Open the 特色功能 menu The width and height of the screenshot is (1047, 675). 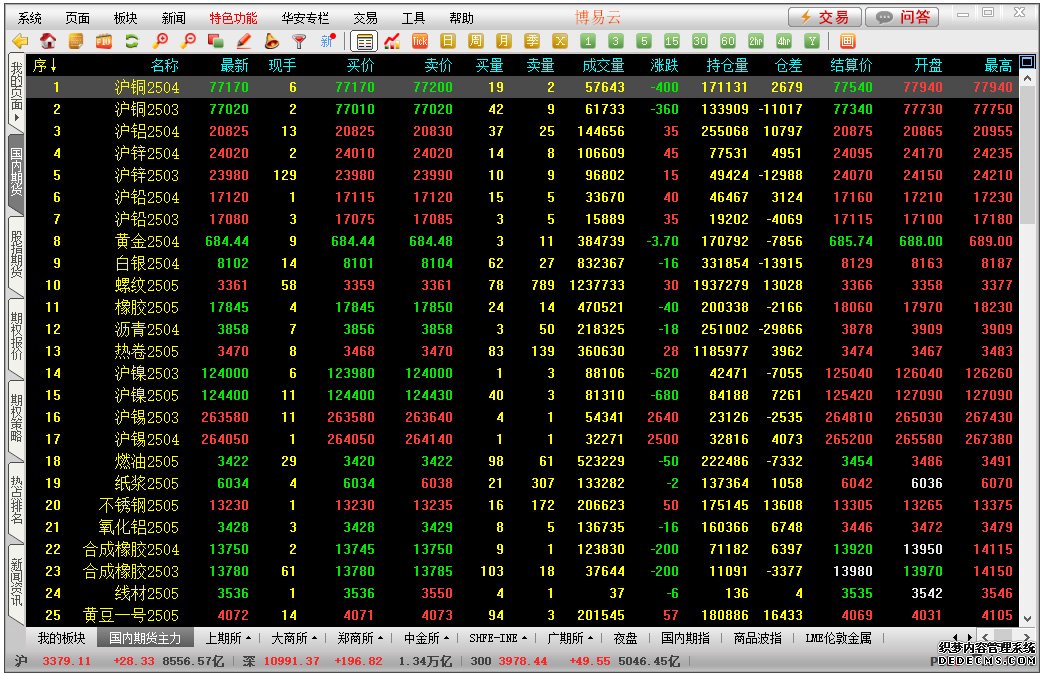pyautogui.click(x=233, y=18)
